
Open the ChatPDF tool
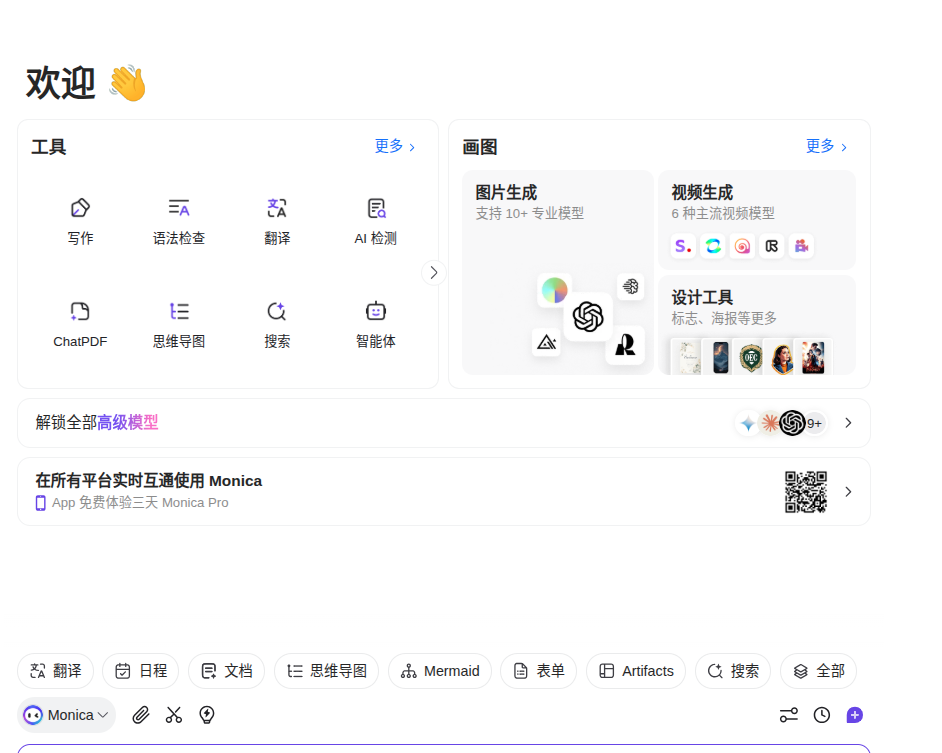click(x=80, y=325)
